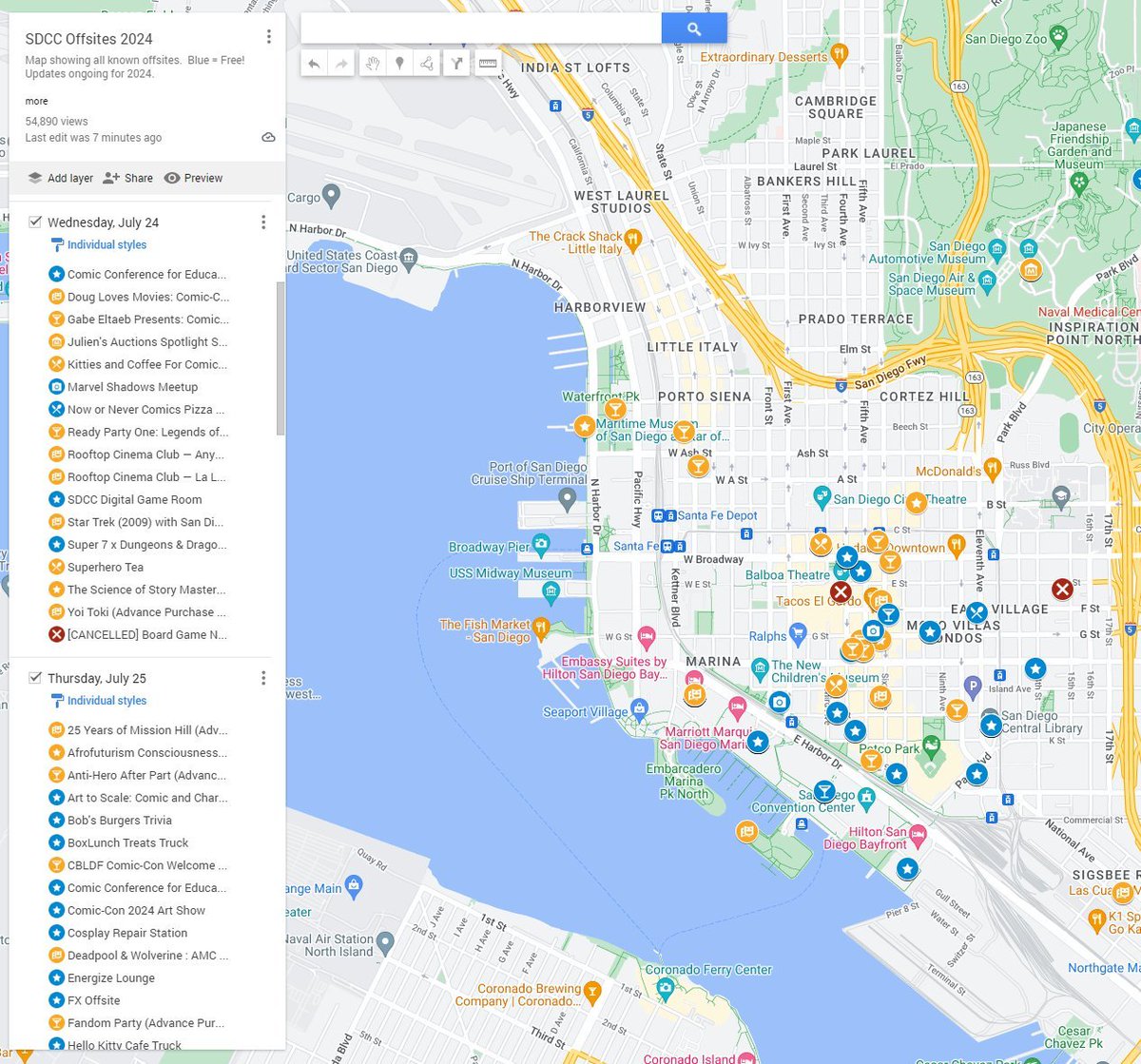Uncheck the Thursday, July 25 layer
The width and height of the screenshot is (1141, 1064).
[x=35, y=678]
